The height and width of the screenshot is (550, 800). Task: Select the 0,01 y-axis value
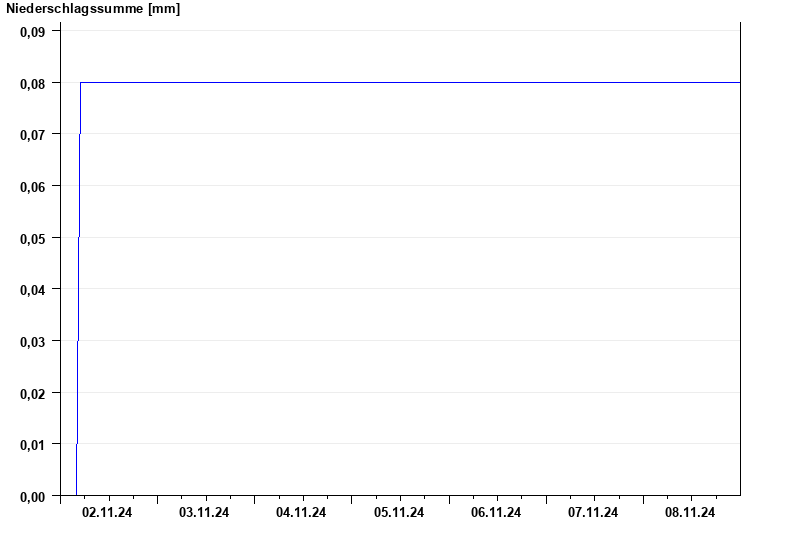coord(33,444)
